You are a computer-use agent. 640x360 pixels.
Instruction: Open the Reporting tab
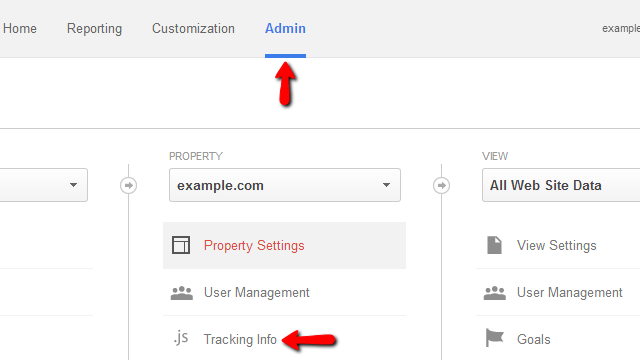pos(94,29)
